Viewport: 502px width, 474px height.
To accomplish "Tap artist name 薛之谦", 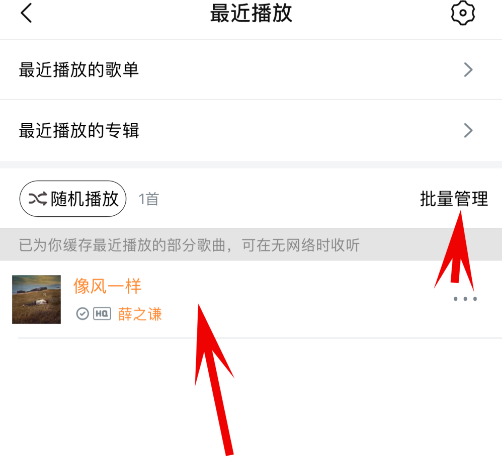I will [140, 314].
